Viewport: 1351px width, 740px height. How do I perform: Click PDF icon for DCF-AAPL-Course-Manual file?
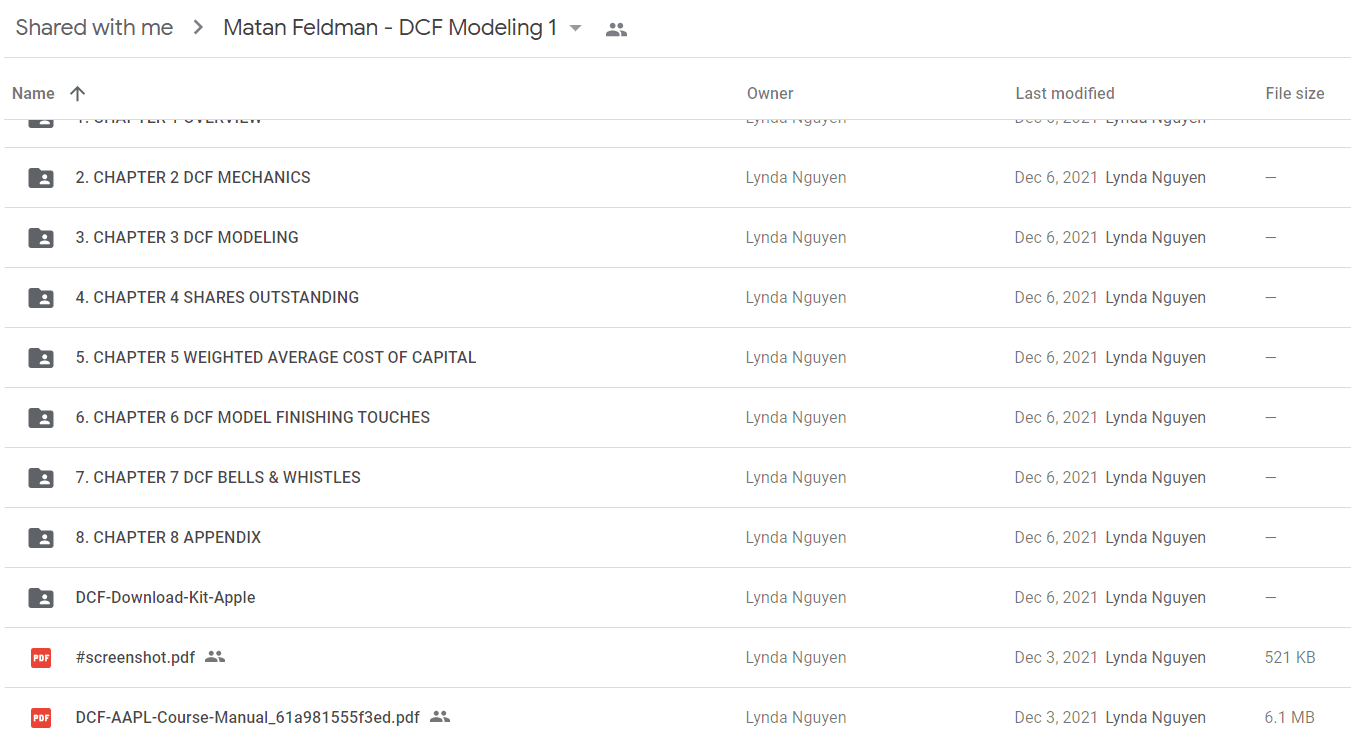tap(41, 718)
